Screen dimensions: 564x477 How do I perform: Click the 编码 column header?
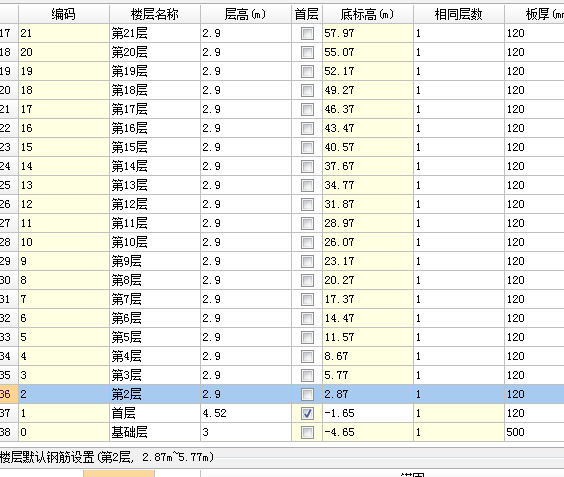tap(64, 14)
